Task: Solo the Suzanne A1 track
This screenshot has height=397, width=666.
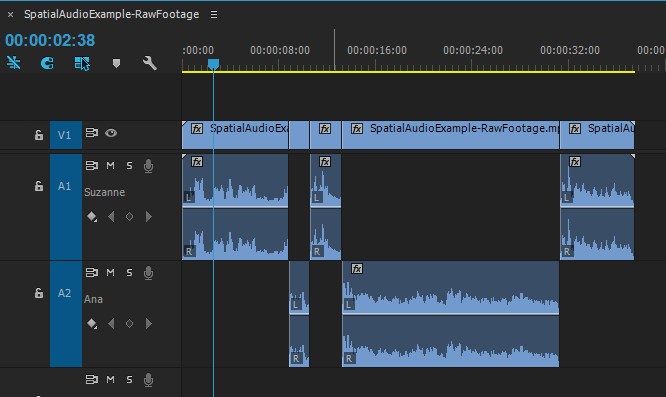Action: (129, 166)
